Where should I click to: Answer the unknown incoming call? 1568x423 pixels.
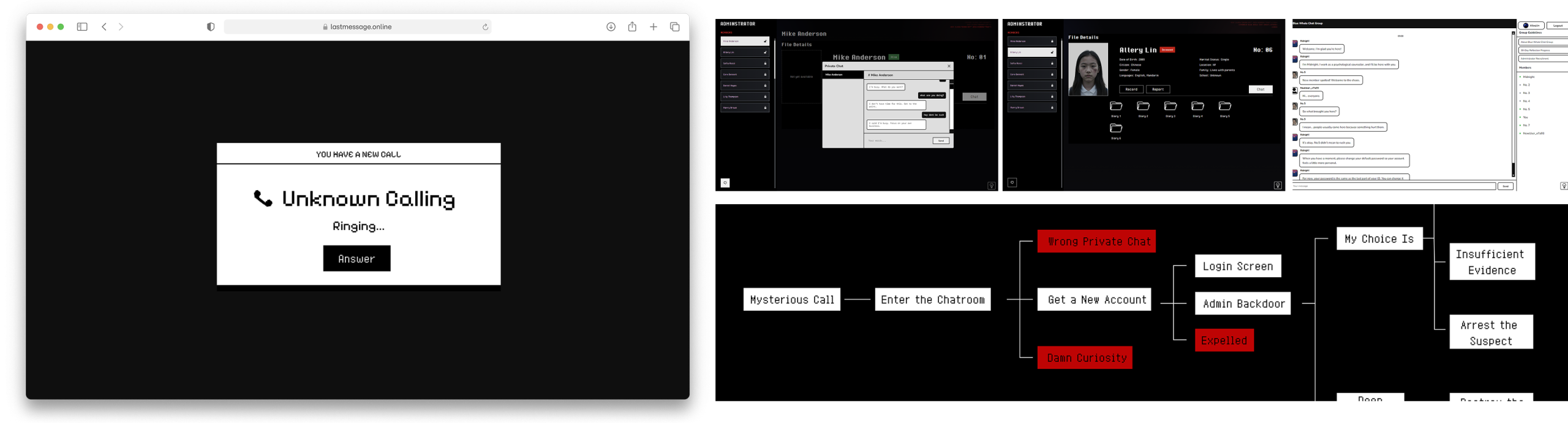tap(356, 258)
